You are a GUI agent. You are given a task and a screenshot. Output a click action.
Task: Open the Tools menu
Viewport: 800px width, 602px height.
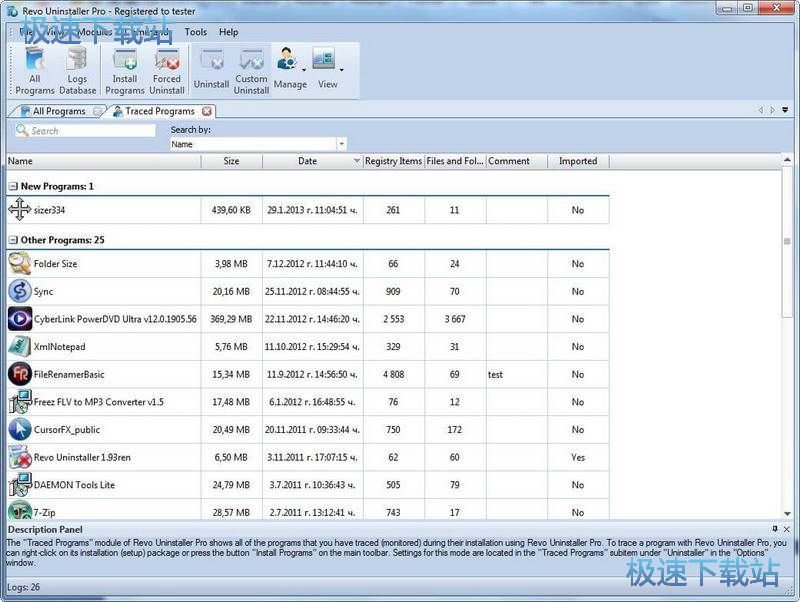point(195,32)
